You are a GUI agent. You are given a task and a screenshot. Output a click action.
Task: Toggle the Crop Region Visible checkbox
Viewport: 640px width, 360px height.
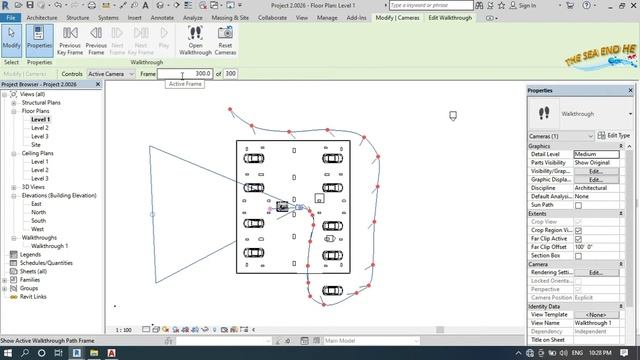[x=578, y=231]
